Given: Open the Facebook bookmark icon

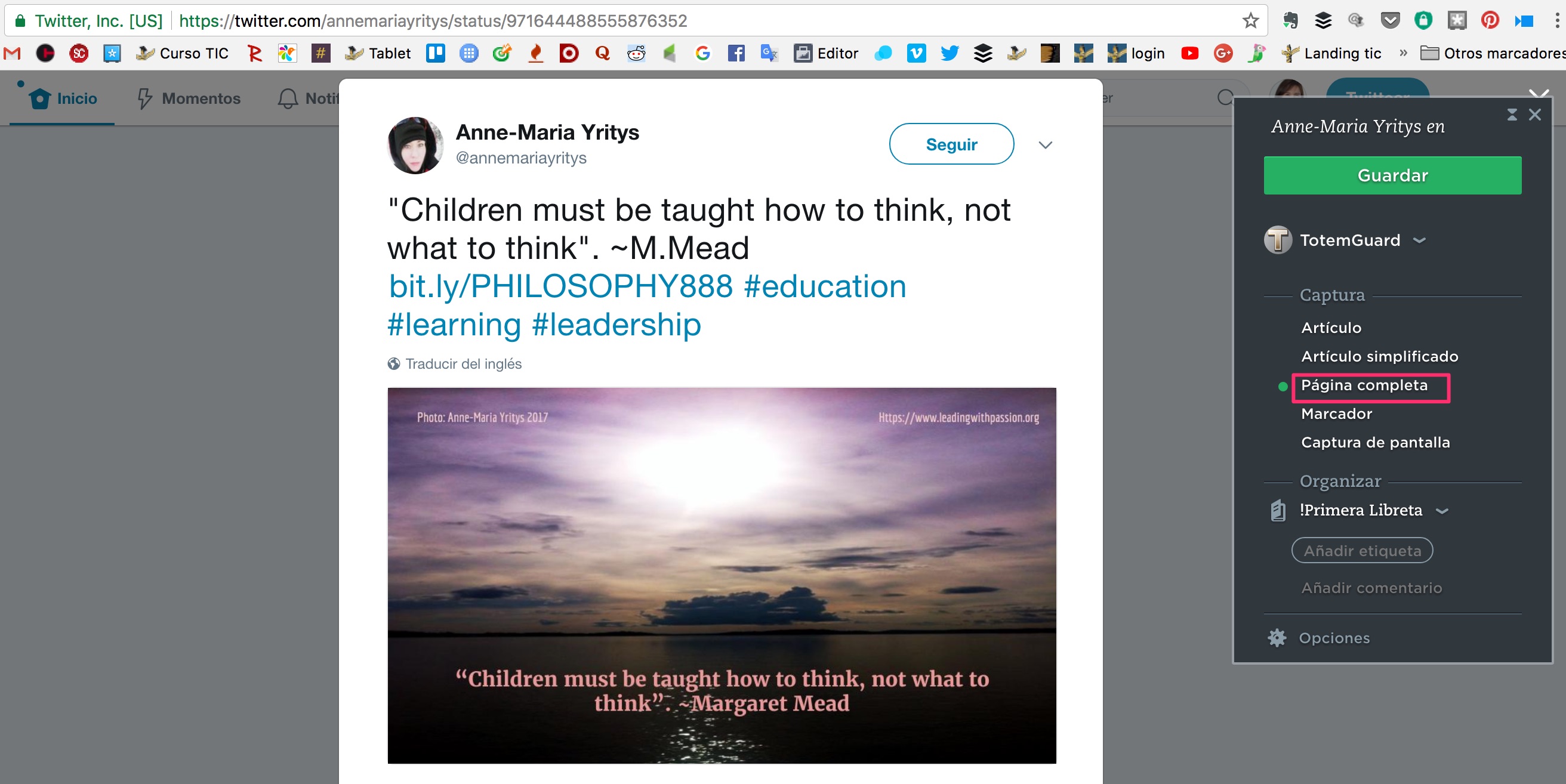Looking at the screenshot, I should pyautogui.click(x=736, y=54).
